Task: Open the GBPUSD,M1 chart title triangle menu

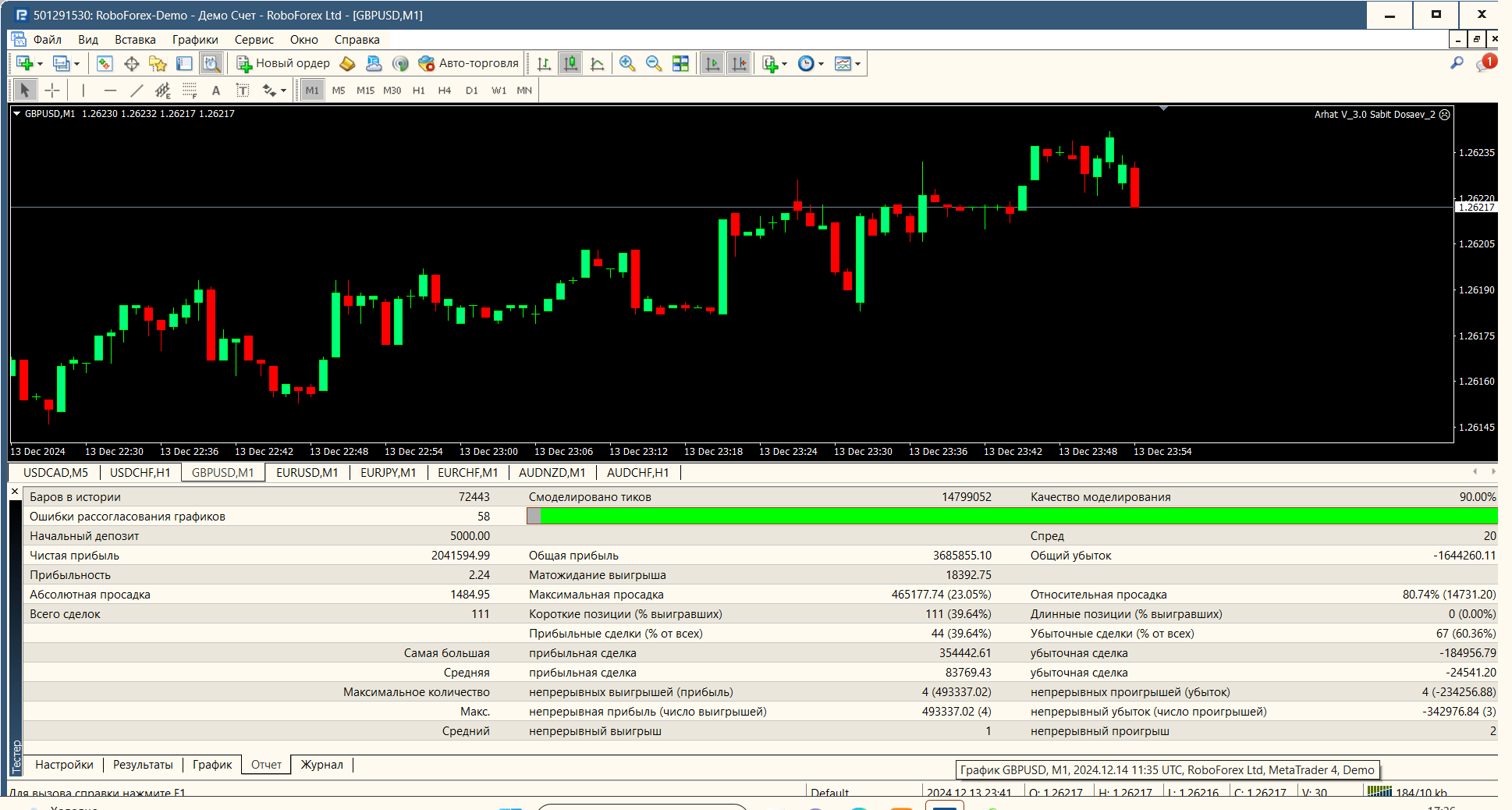Action: click(x=17, y=114)
